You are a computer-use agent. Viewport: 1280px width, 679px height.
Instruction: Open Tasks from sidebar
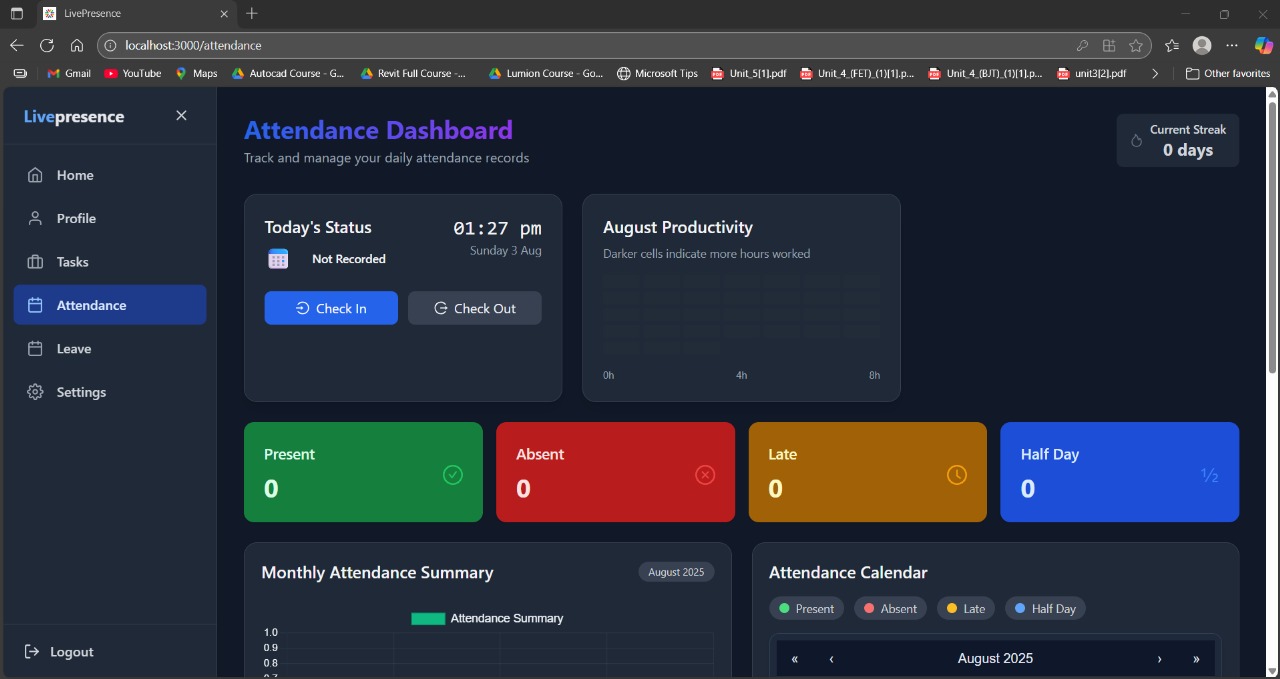coord(110,262)
